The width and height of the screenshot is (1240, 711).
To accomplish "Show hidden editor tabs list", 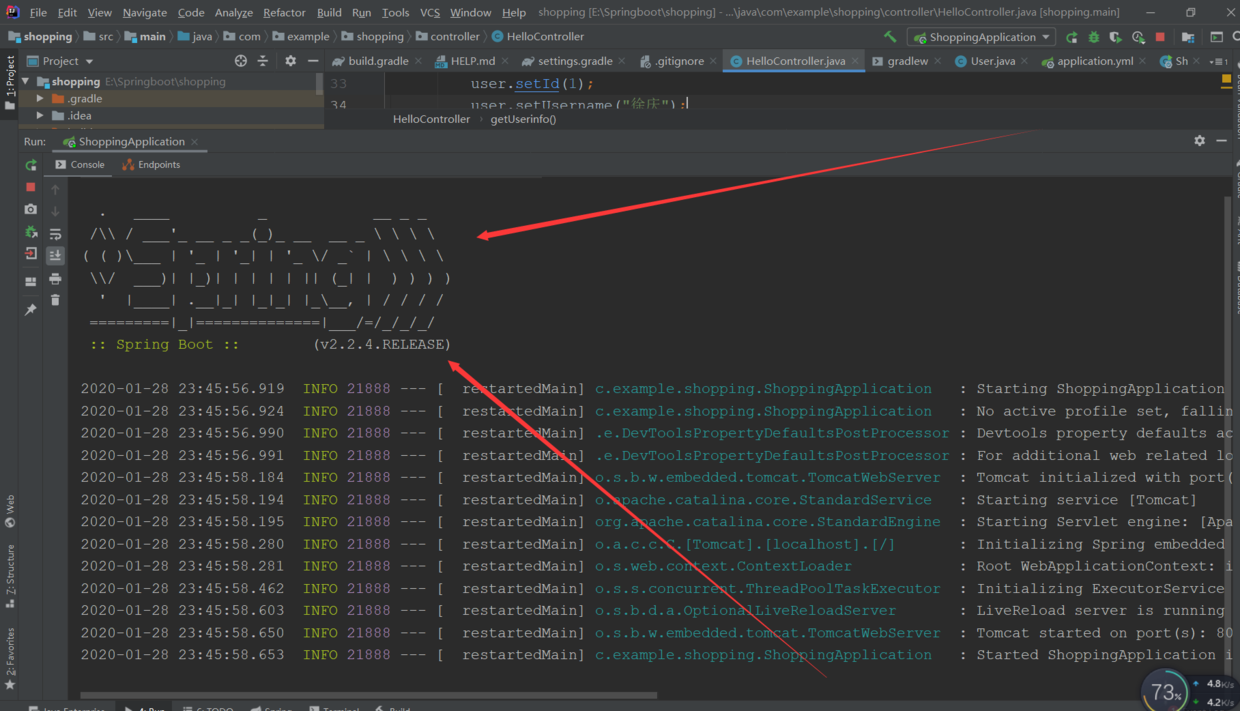I will point(1219,61).
